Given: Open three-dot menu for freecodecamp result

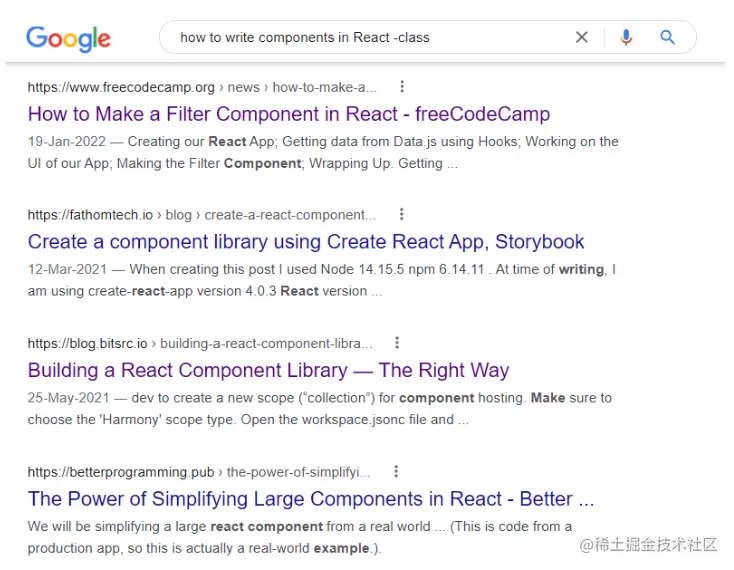Looking at the screenshot, I should (402, 87).
